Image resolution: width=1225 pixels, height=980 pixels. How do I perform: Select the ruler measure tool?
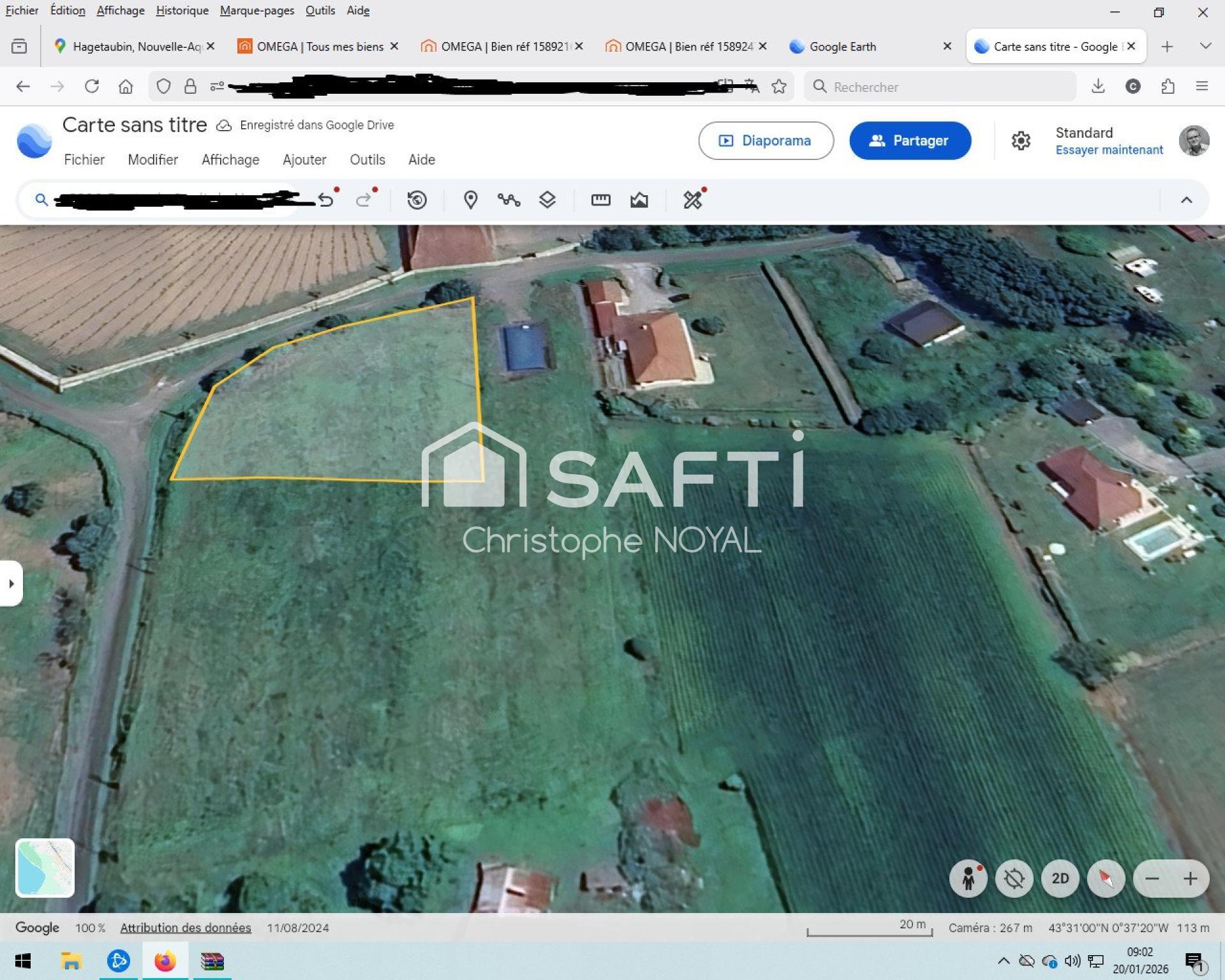(600, 200)
